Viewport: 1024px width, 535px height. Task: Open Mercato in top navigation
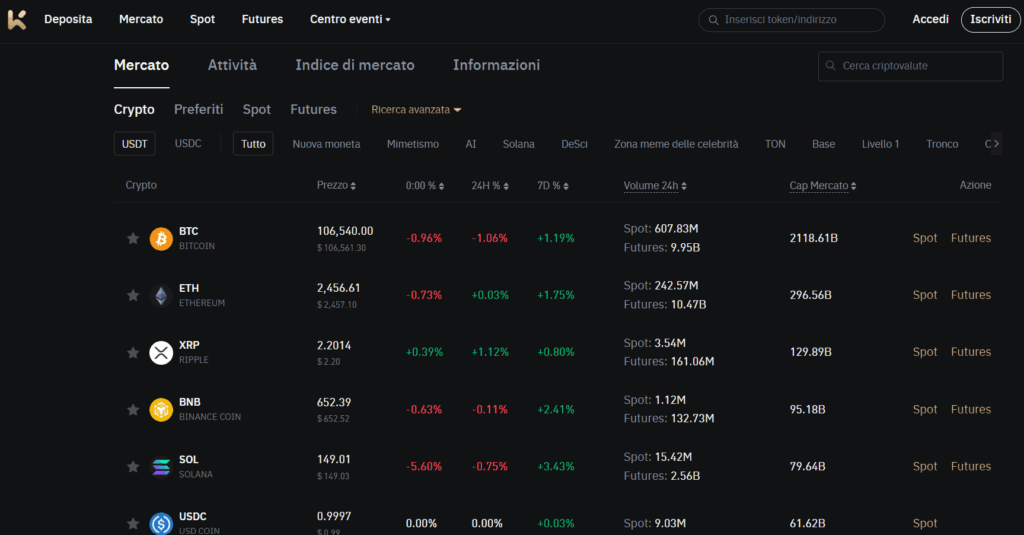141,20
